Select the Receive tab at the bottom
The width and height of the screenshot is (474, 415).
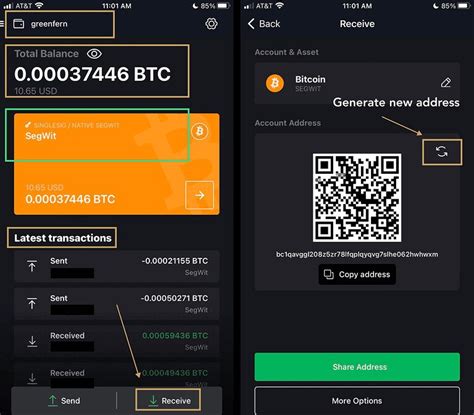[168, 400]
